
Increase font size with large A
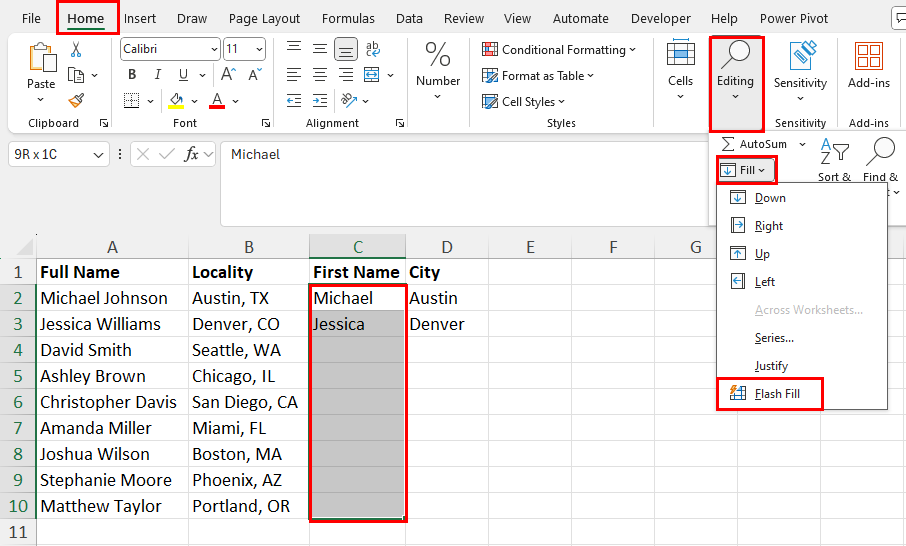(x=228, y=75)
